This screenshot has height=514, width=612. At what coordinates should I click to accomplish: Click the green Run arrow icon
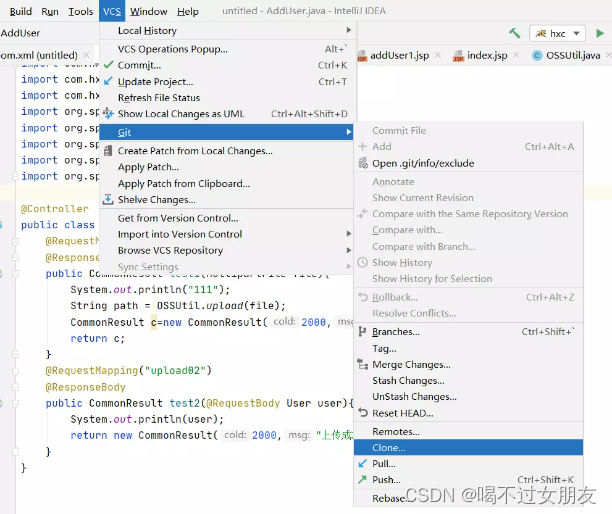click(x=600, y=33)
